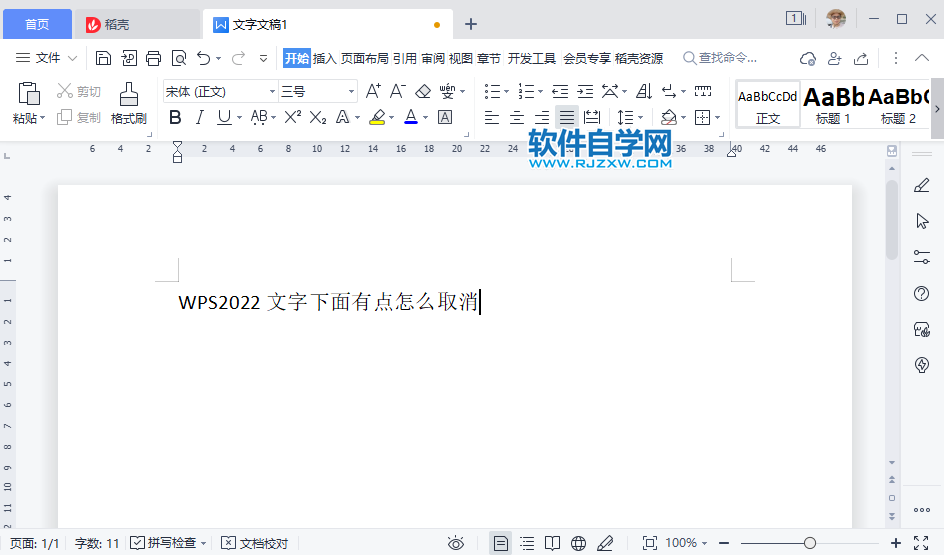
Task: Click the cloud sync icon
Action: click(807, 58)
